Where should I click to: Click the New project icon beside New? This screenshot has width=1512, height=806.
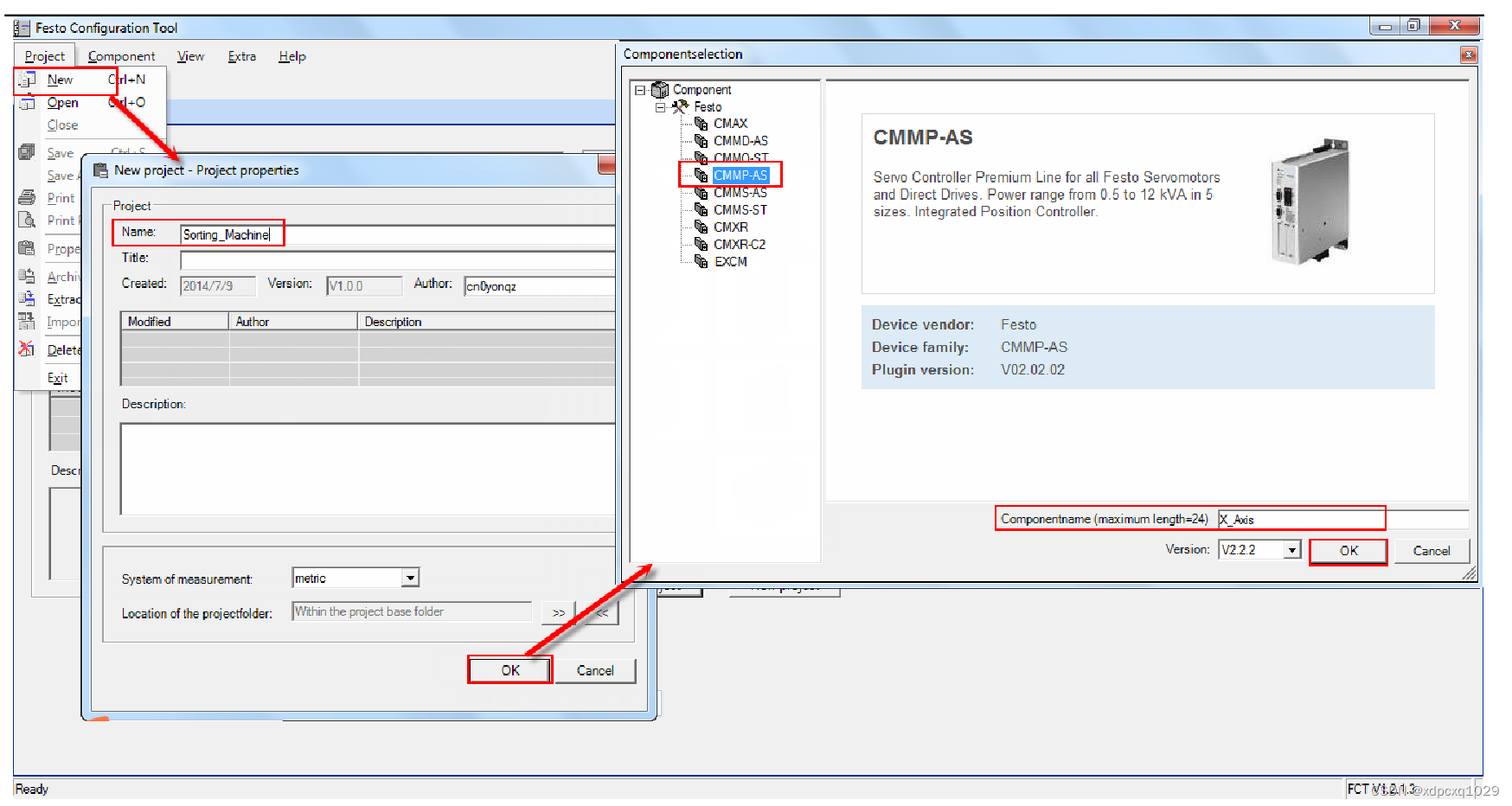click(x=26, y=80)
